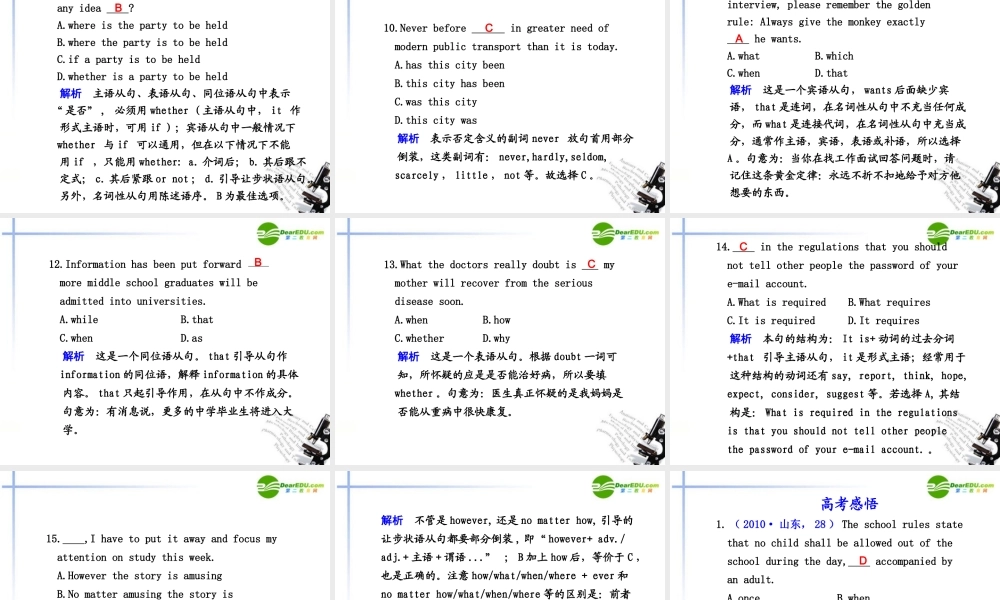The height and width of the screenshot is (600, 1000).
Task: Click option 'C. It is required'
Action: 771,321
